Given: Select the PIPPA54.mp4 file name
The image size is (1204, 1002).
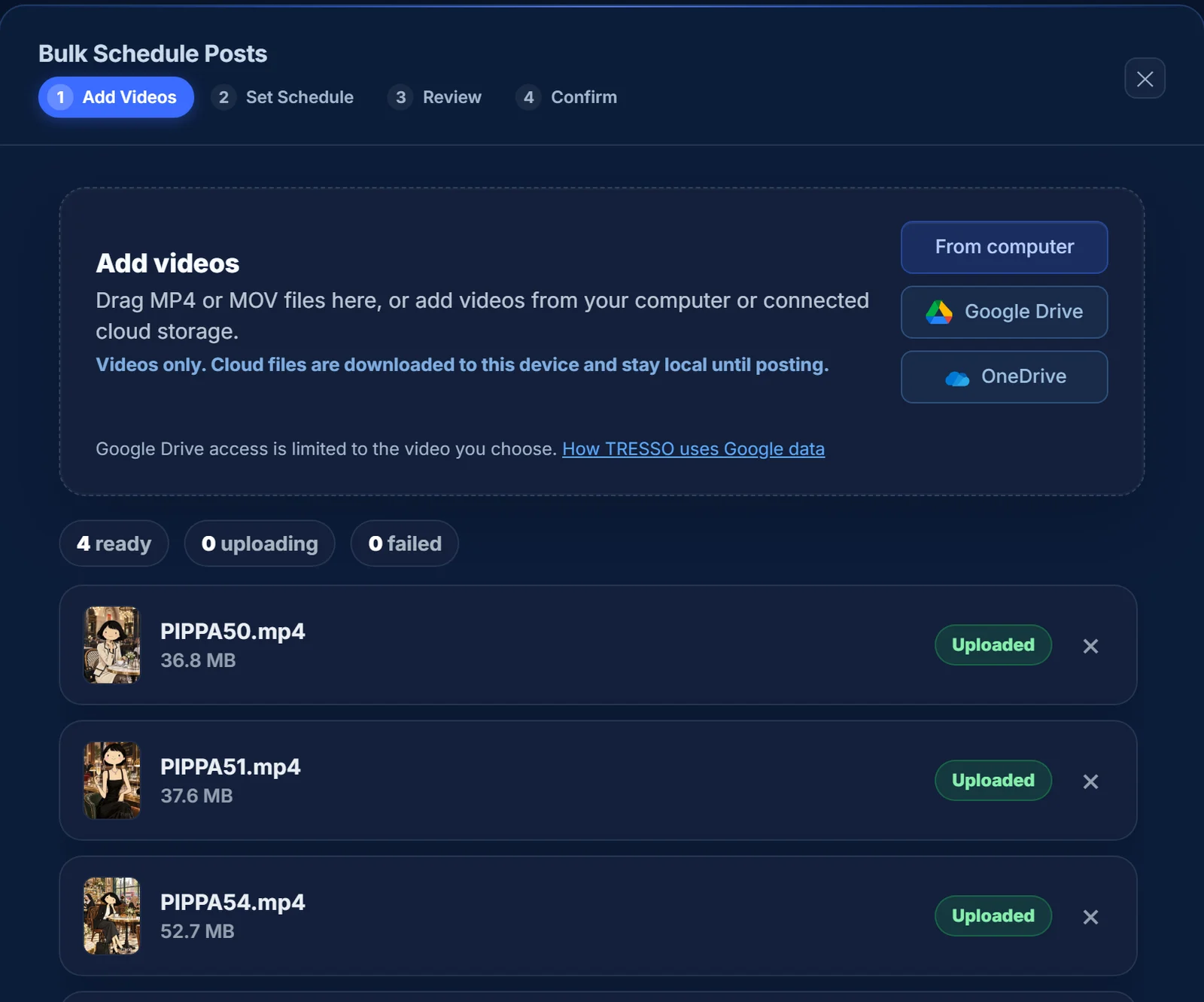Looking at the screenshot, I should pyautogui.click(x=233, y=903).
